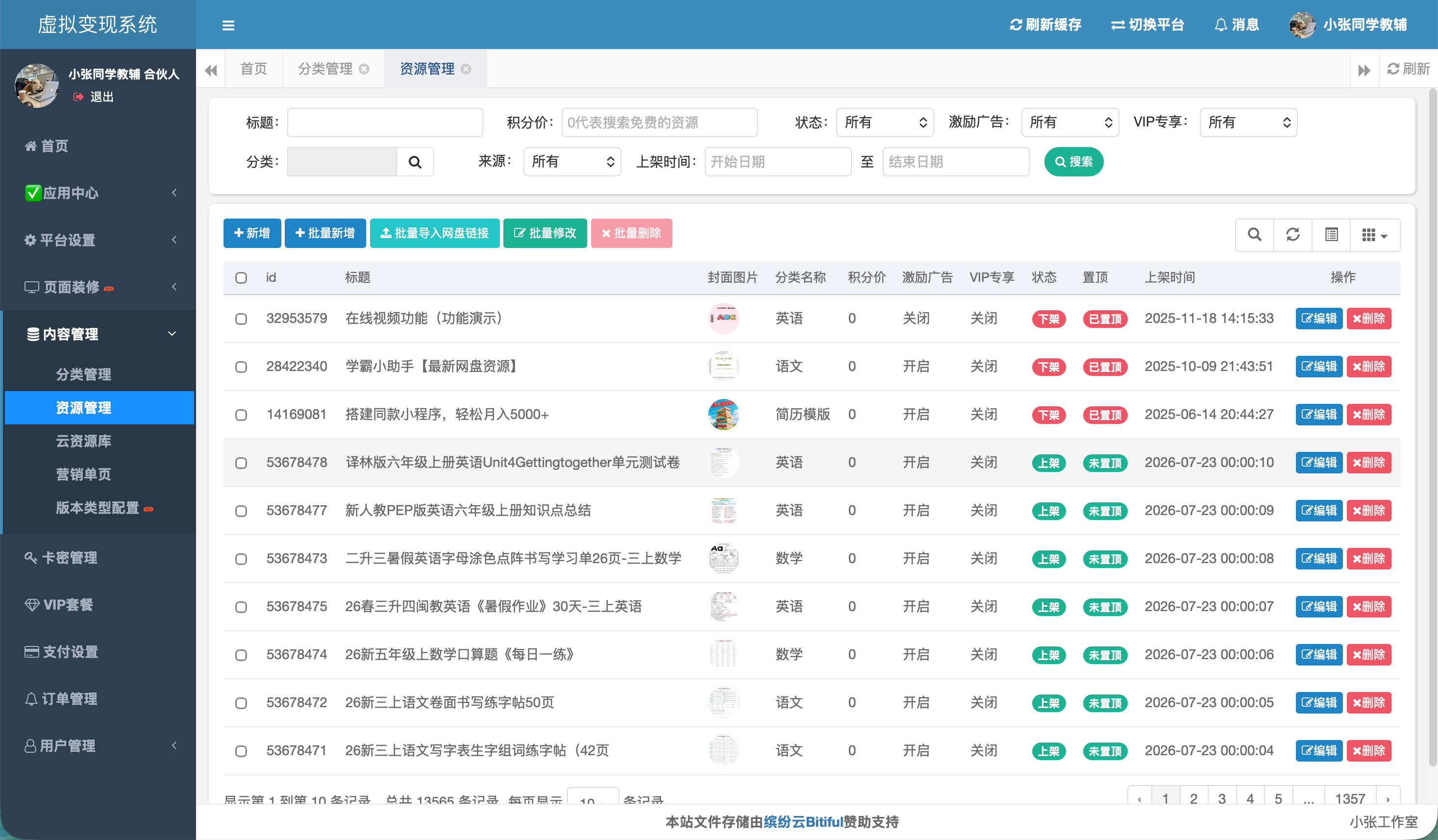The height and width of the screenshot is (840, 1438).
Task: Switch to the 首页 tab
Action: pos(253,69)
